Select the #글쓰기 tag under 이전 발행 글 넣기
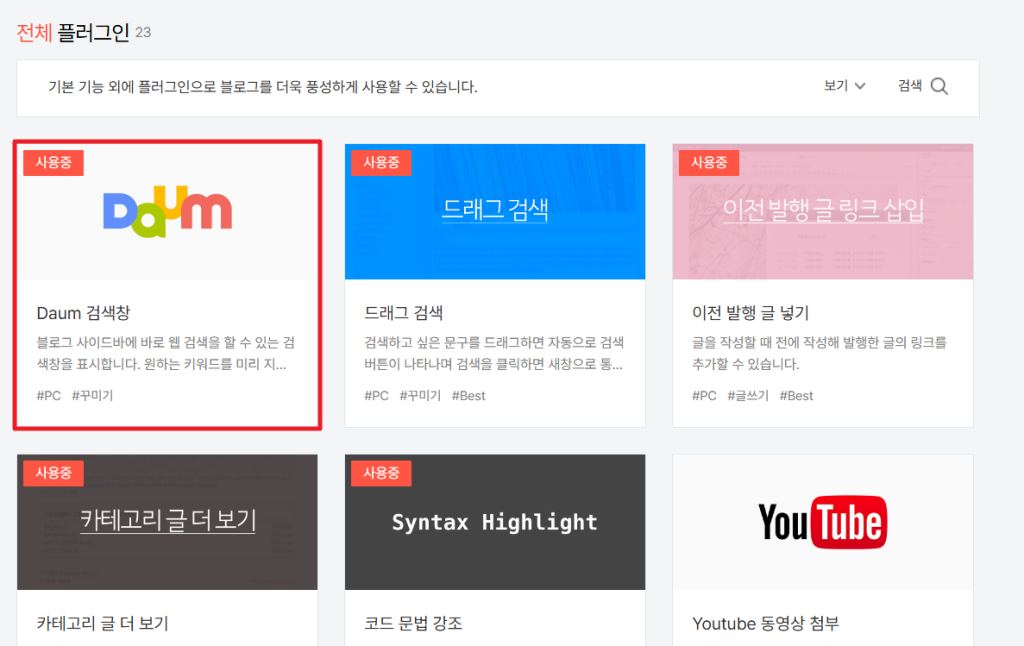 pos(748,396)
